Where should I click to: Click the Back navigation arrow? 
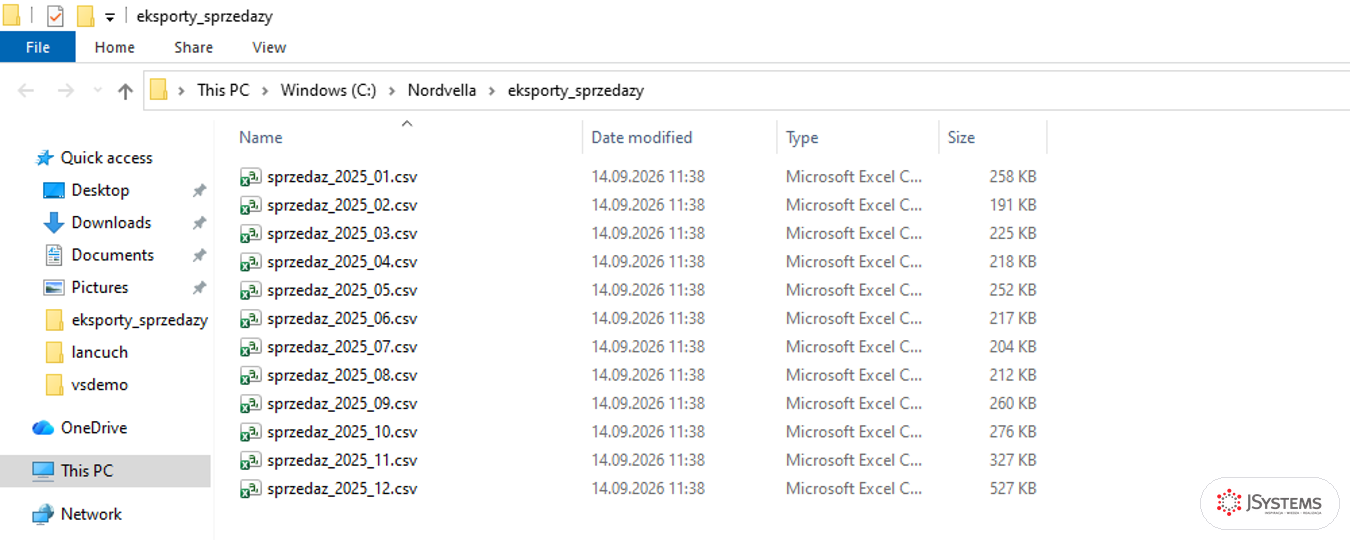tap(27, 90)
